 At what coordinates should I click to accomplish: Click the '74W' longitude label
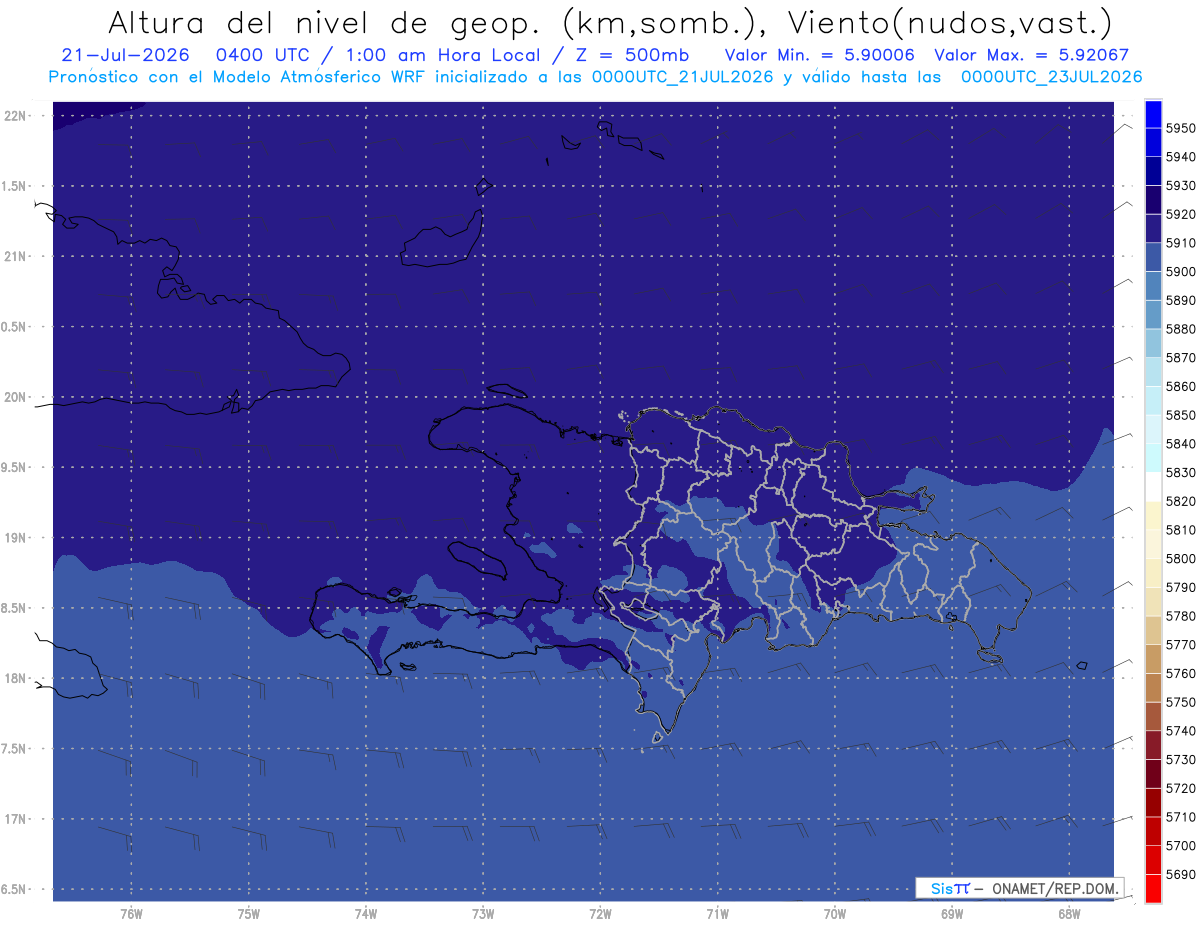[366, 913]
